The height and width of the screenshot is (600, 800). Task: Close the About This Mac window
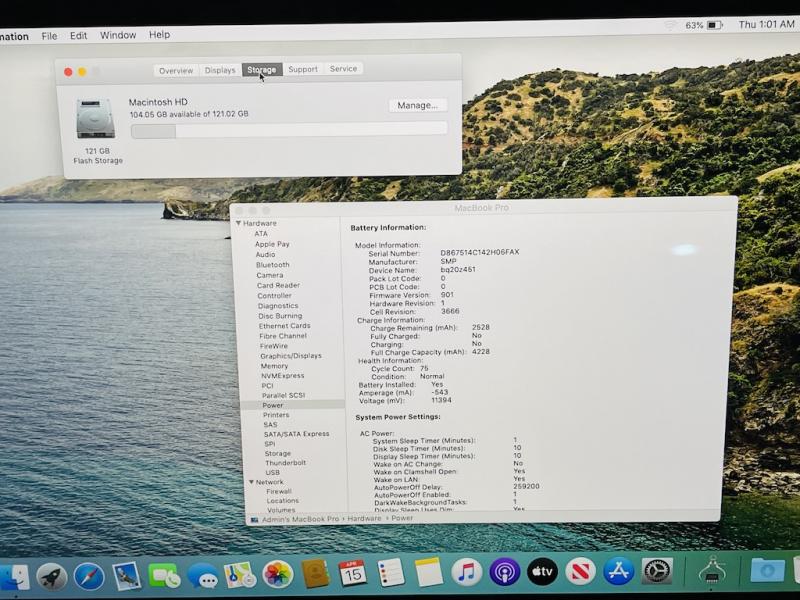point(68,72)
